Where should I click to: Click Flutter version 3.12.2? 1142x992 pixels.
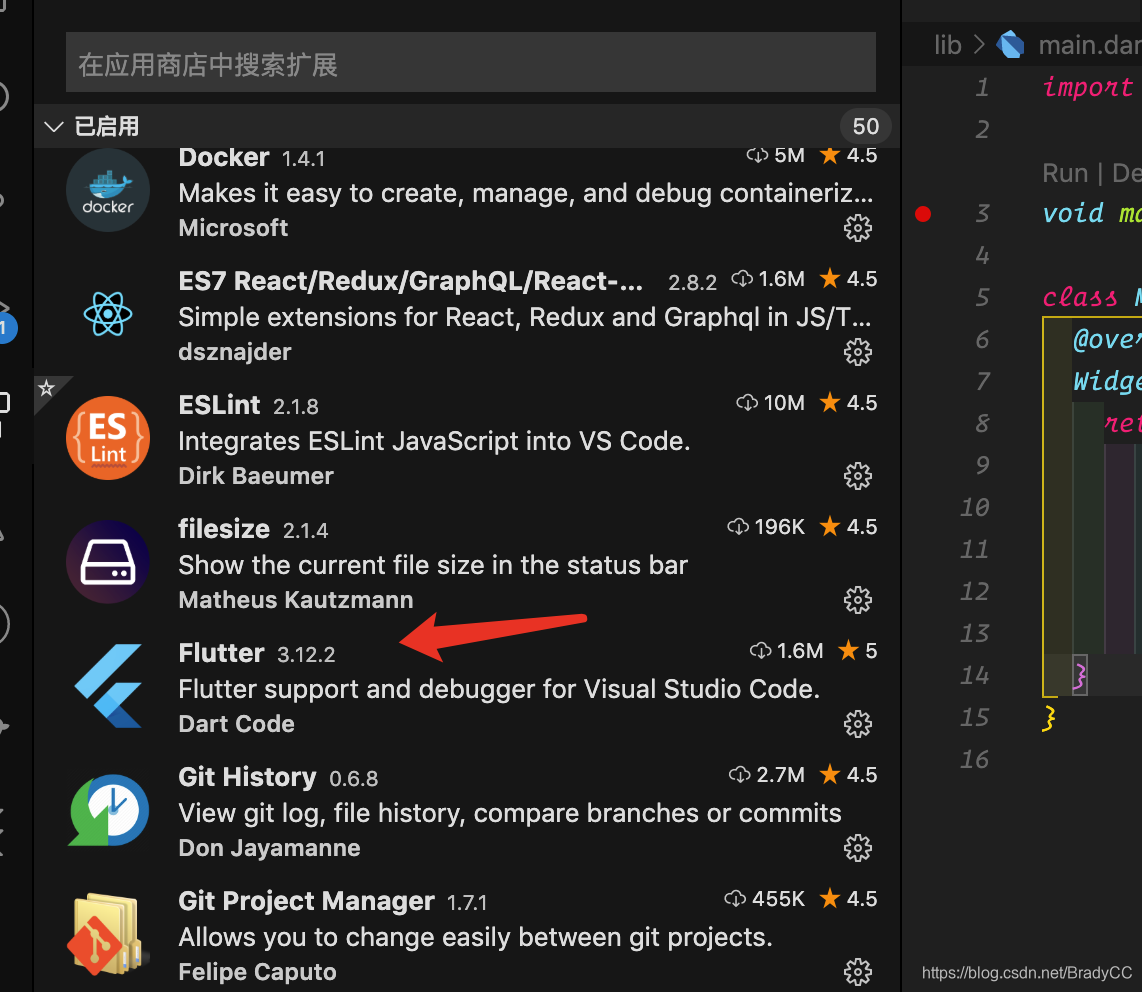point(306,655)
